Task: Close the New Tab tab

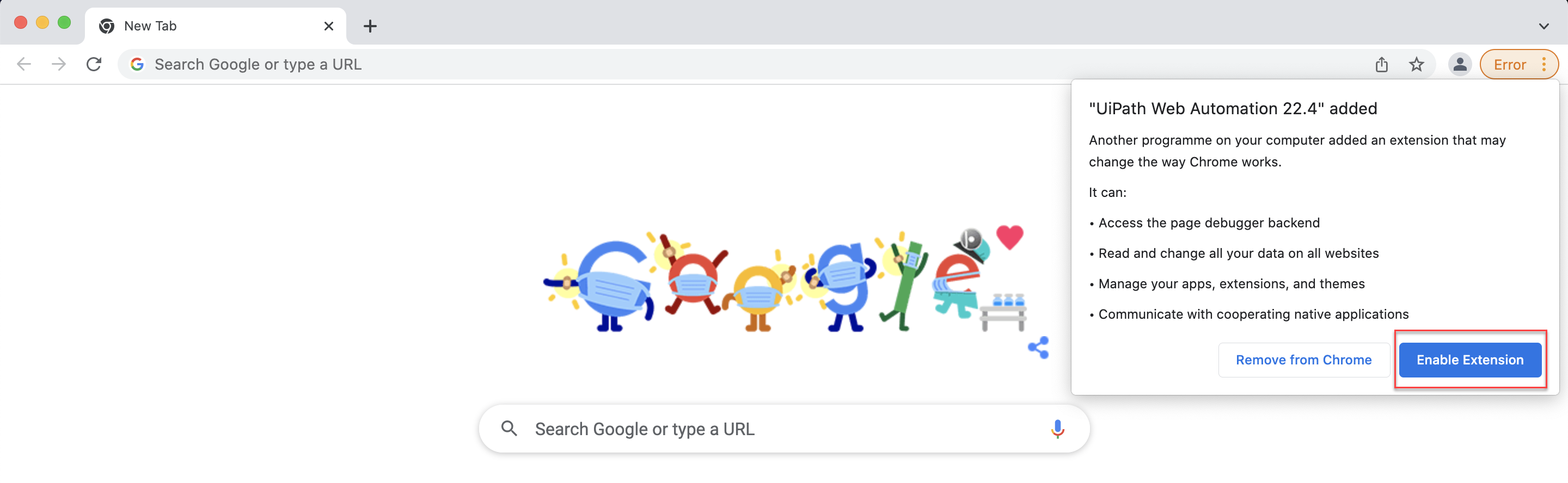Action: click(x=329, y=26)
